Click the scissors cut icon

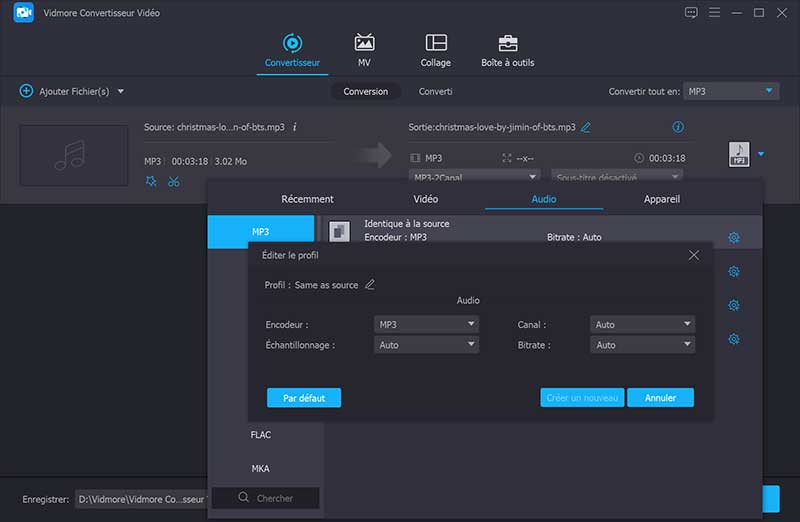[x=174, y=181]
